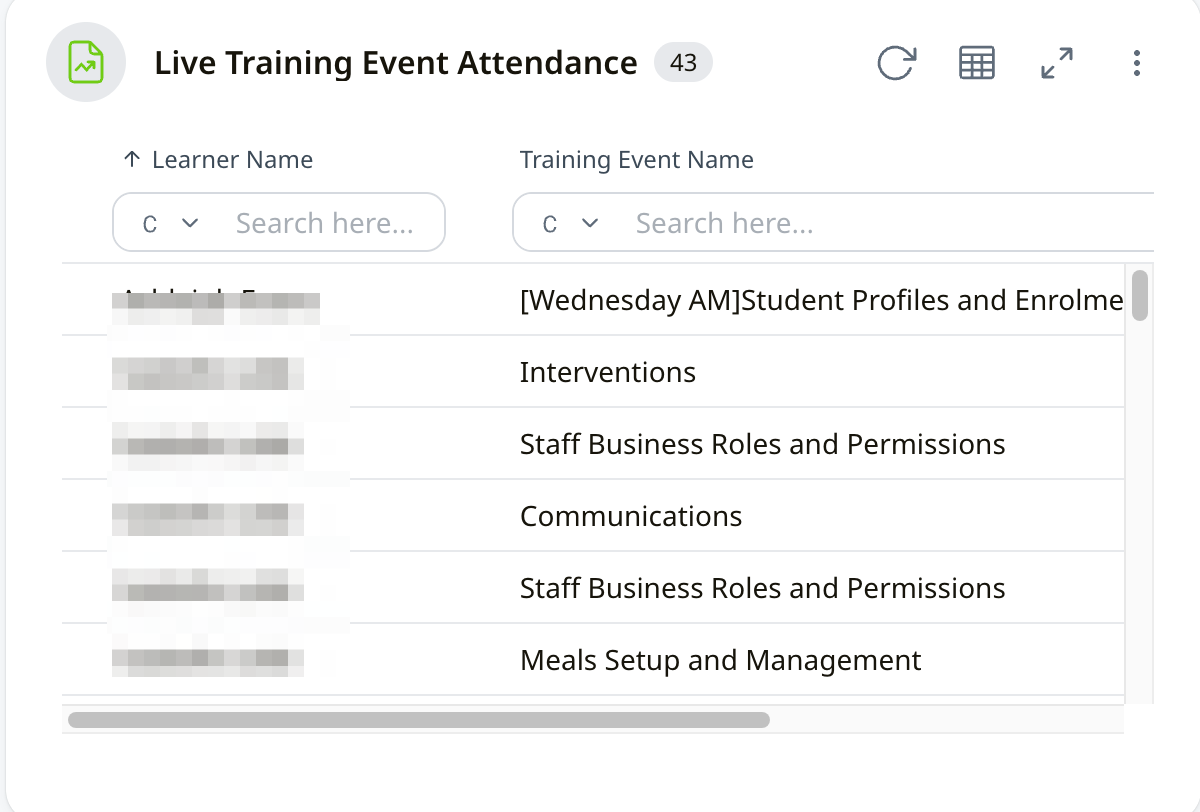The image size is (1200, 812).
Task: Click the vertical scrollbar thumb
Action: pos(1139,295)
